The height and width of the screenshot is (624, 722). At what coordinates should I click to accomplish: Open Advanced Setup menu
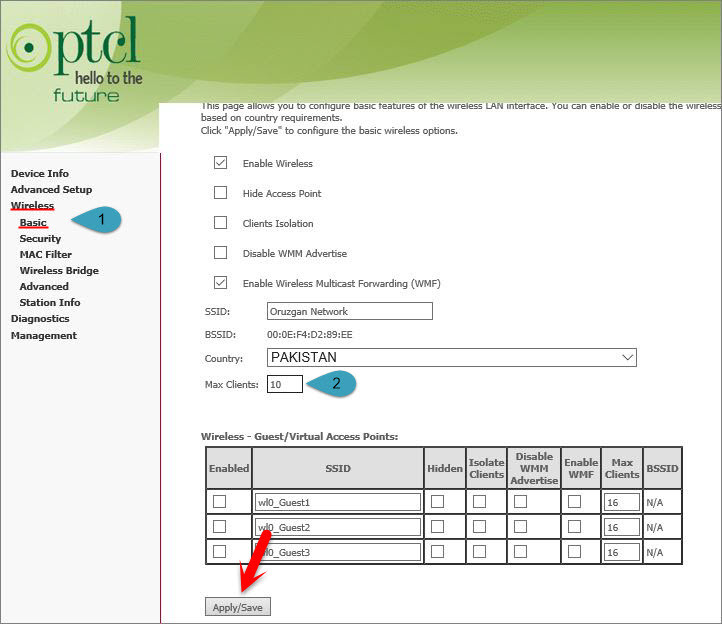[52, 189]
